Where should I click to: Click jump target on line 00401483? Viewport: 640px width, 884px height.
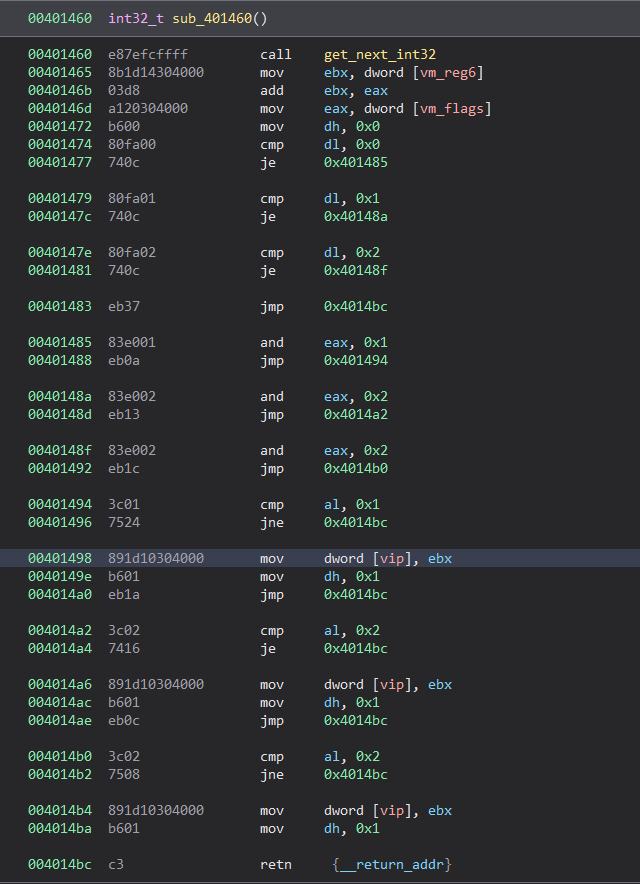click(356, 306)
